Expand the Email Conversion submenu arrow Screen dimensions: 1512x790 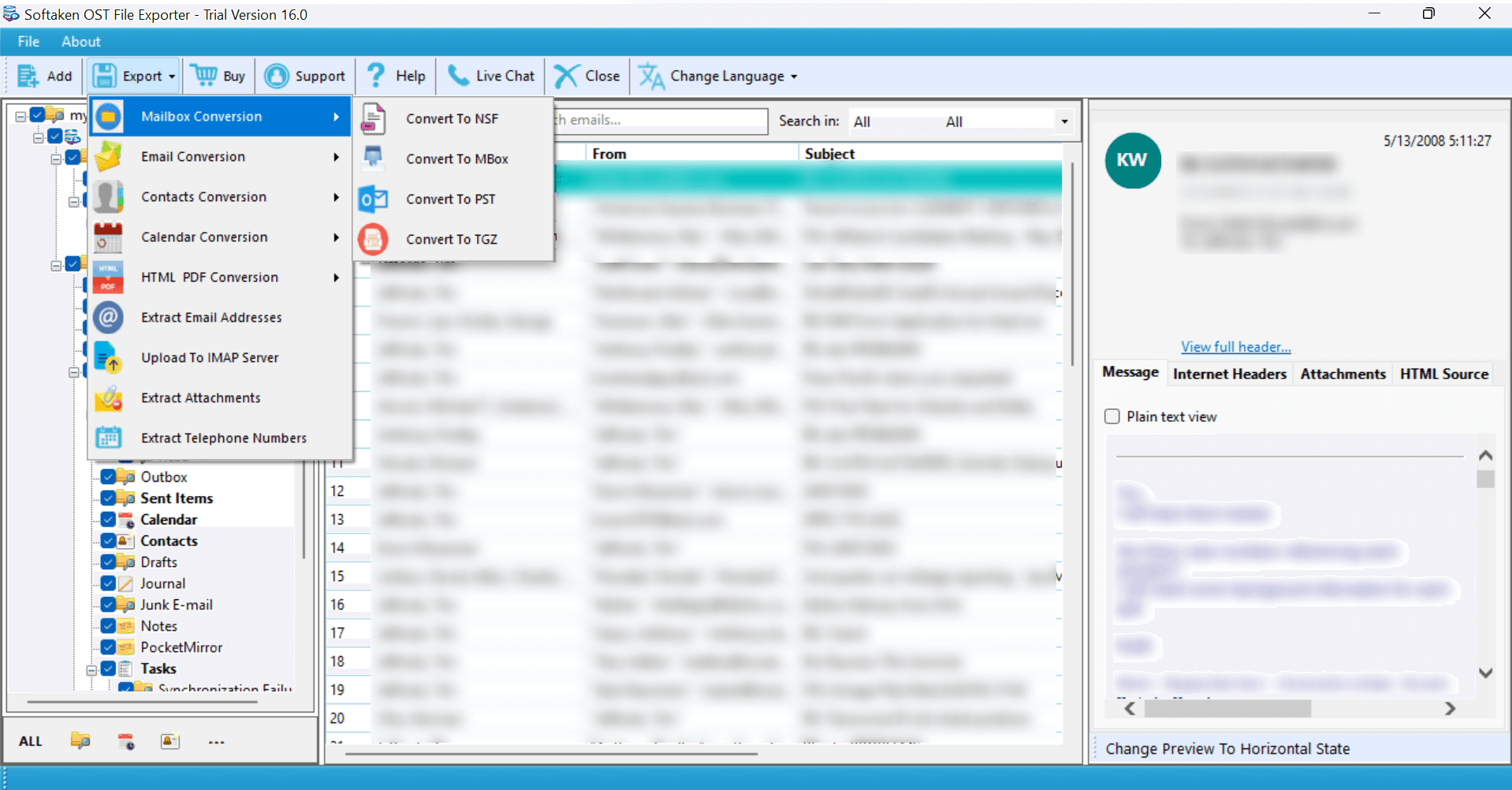click(x=337, y=157)
